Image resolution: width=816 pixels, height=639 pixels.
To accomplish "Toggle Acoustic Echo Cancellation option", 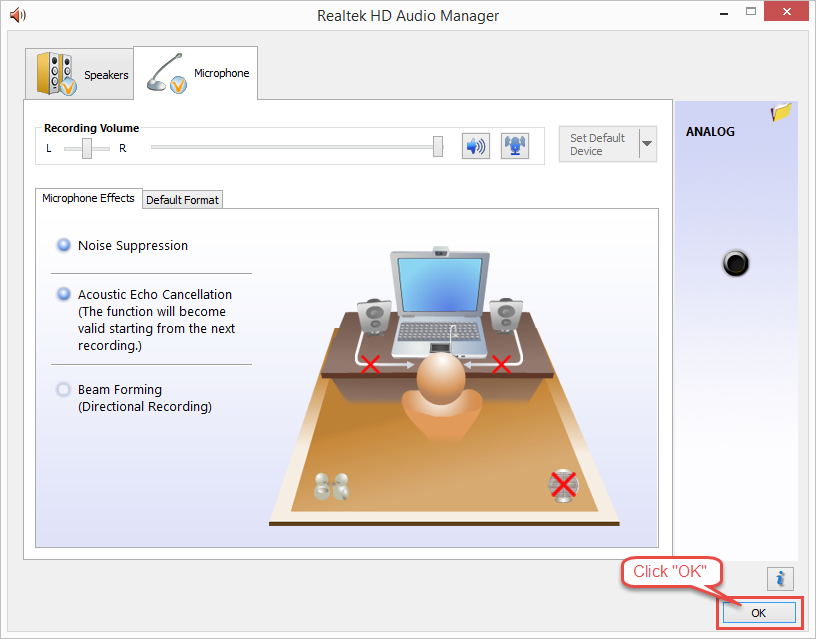I will click(63, 294).
